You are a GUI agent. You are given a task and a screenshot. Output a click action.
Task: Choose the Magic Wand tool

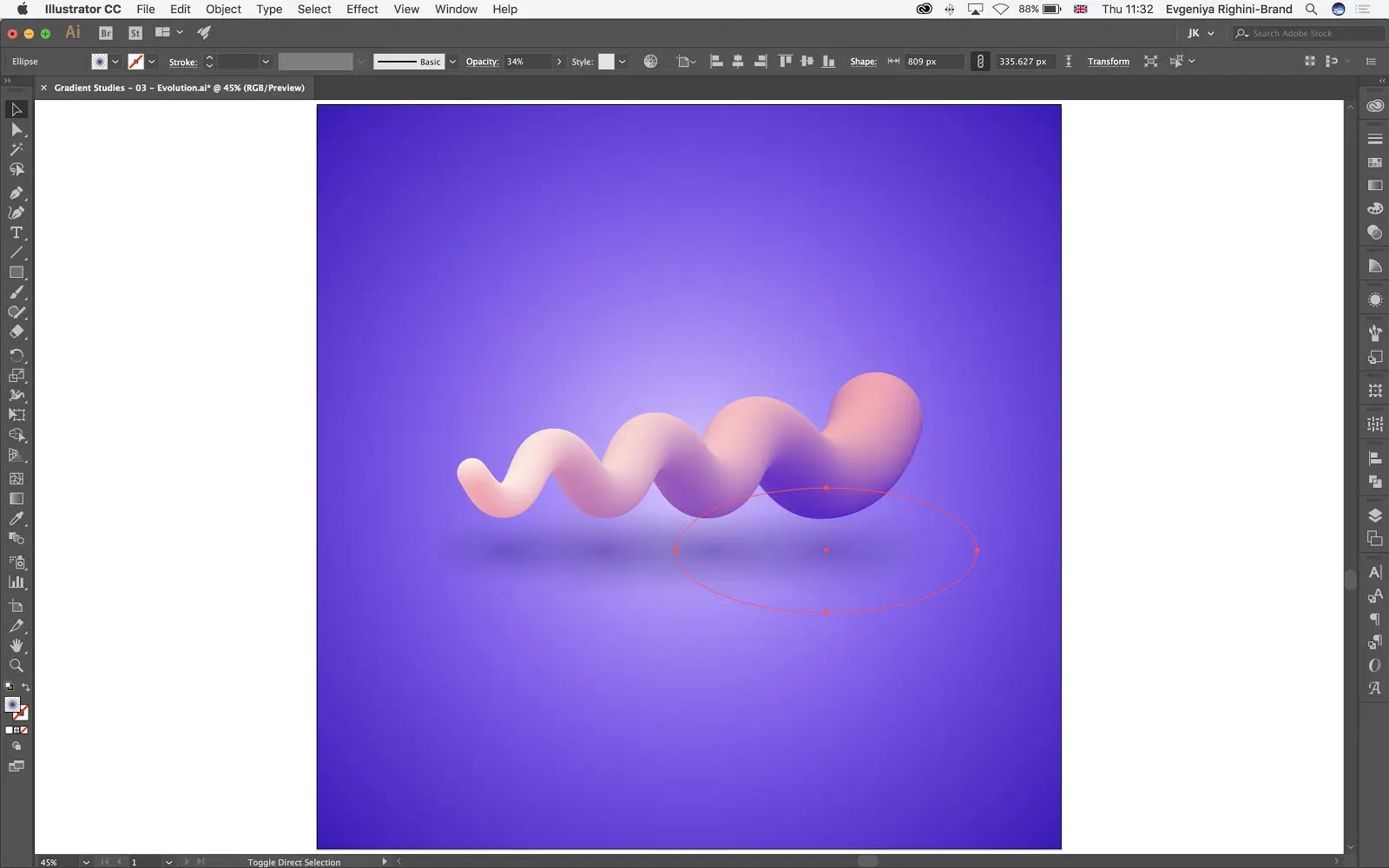16,149
